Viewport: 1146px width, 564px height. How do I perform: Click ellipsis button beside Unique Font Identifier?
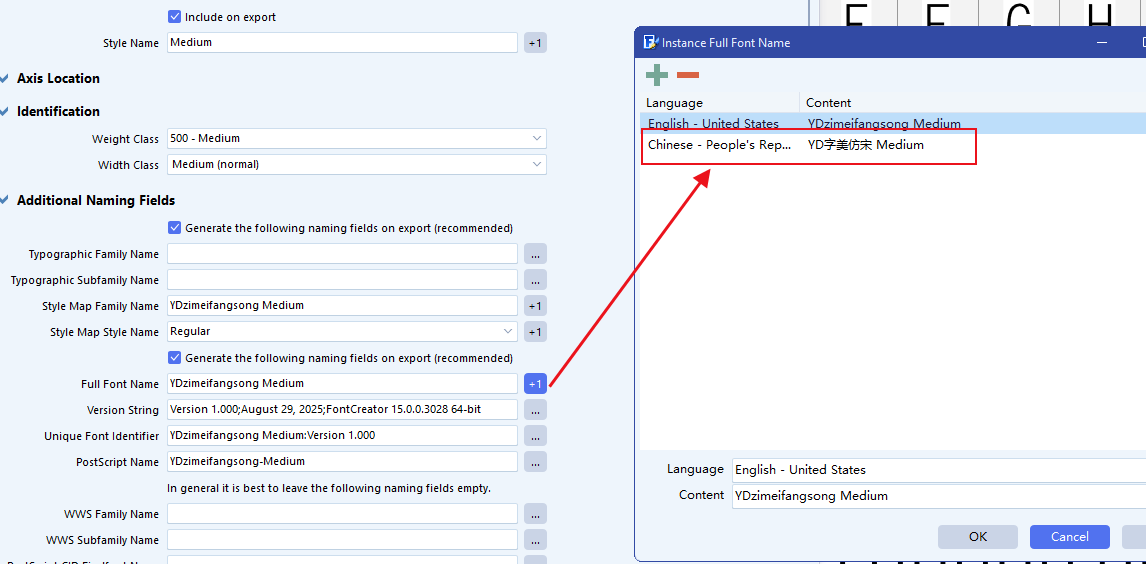535,436
